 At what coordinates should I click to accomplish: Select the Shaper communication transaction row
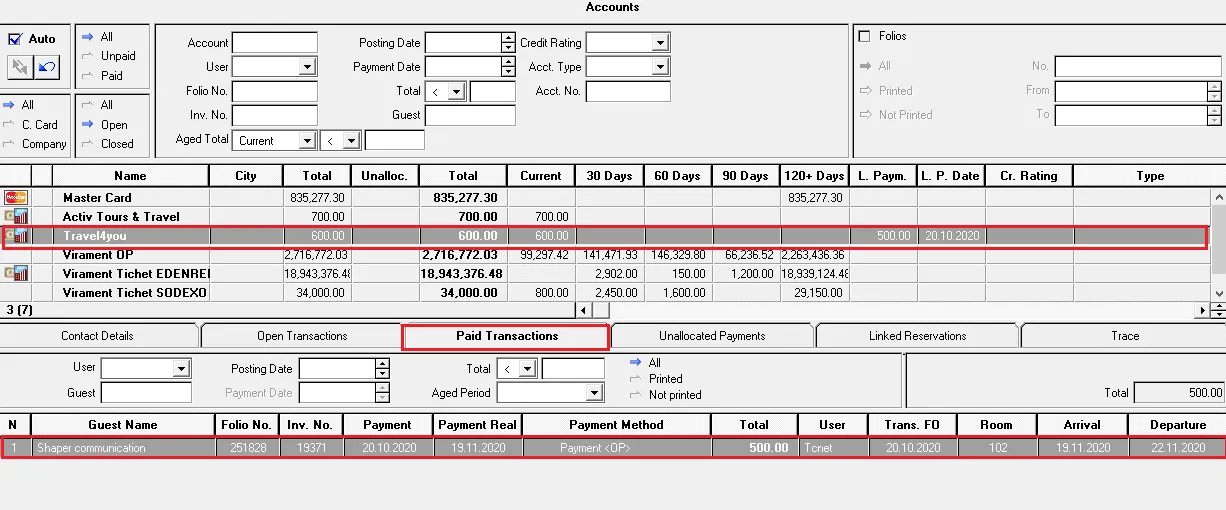pos(613,448)
